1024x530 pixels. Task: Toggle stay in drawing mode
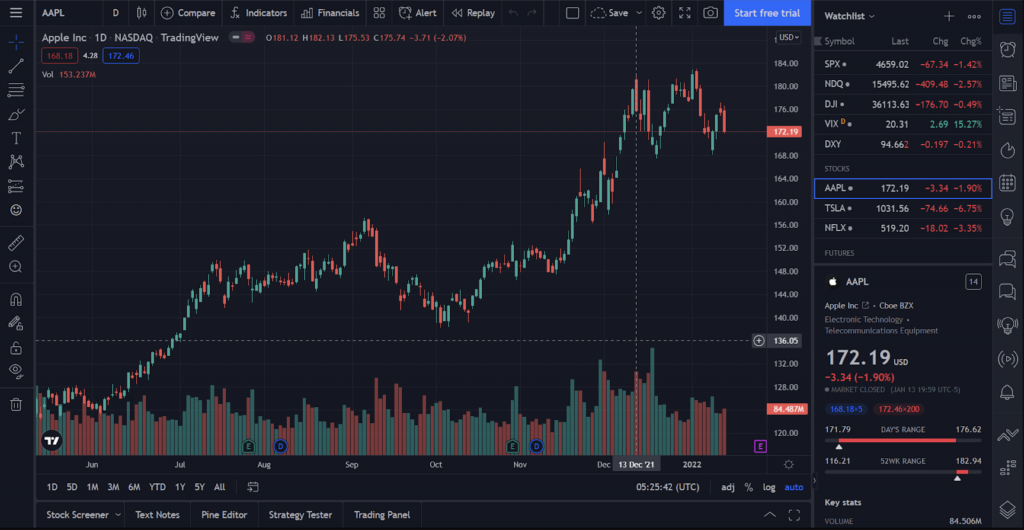pos(16,323)
